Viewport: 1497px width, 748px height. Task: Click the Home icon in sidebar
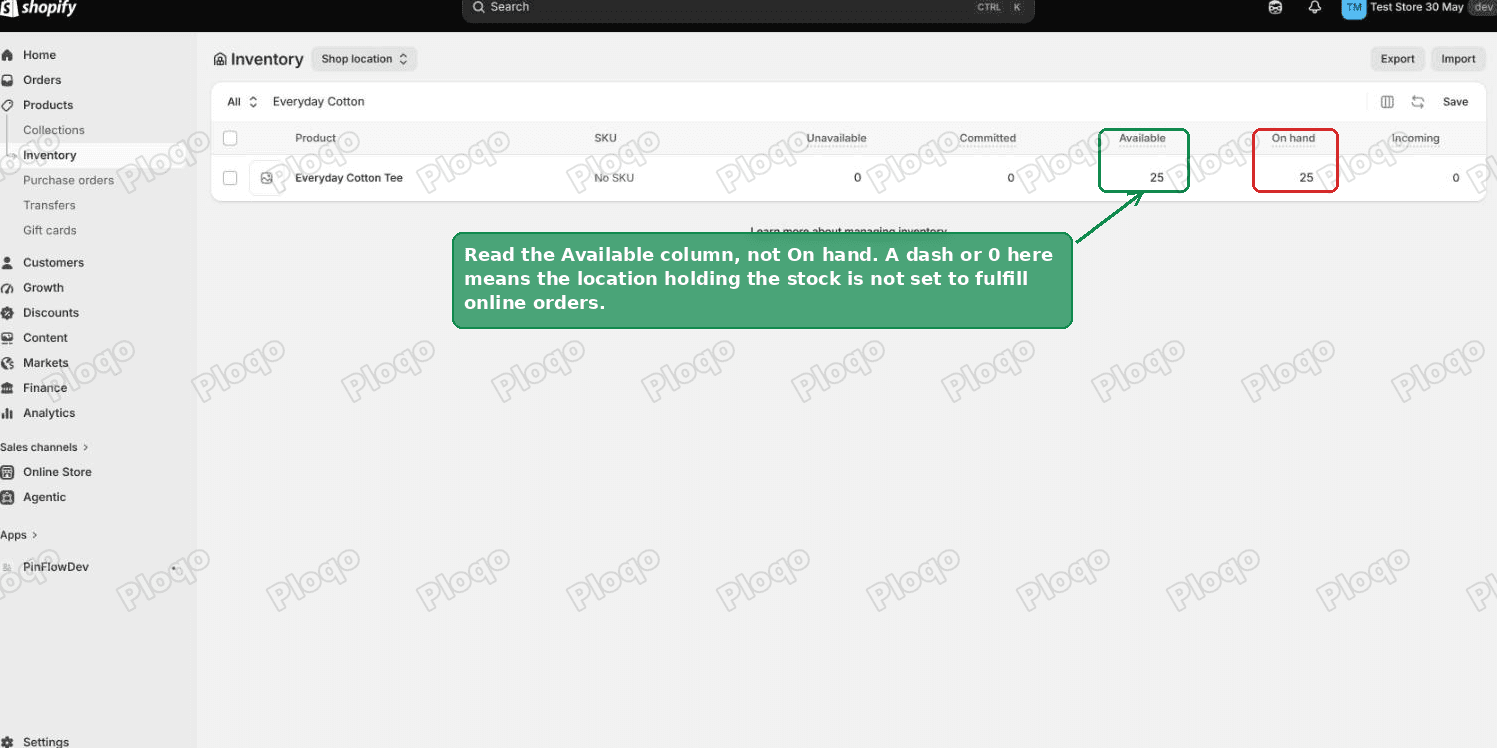pyautogui.click(x=7, y=55)
